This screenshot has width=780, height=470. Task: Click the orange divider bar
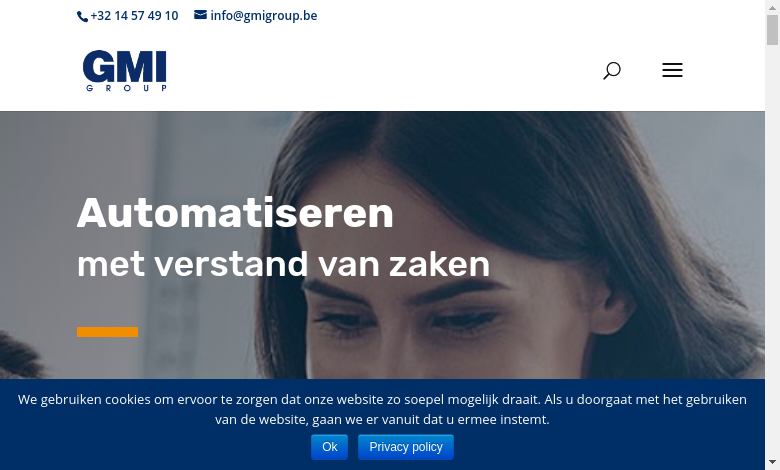[107, 332]
